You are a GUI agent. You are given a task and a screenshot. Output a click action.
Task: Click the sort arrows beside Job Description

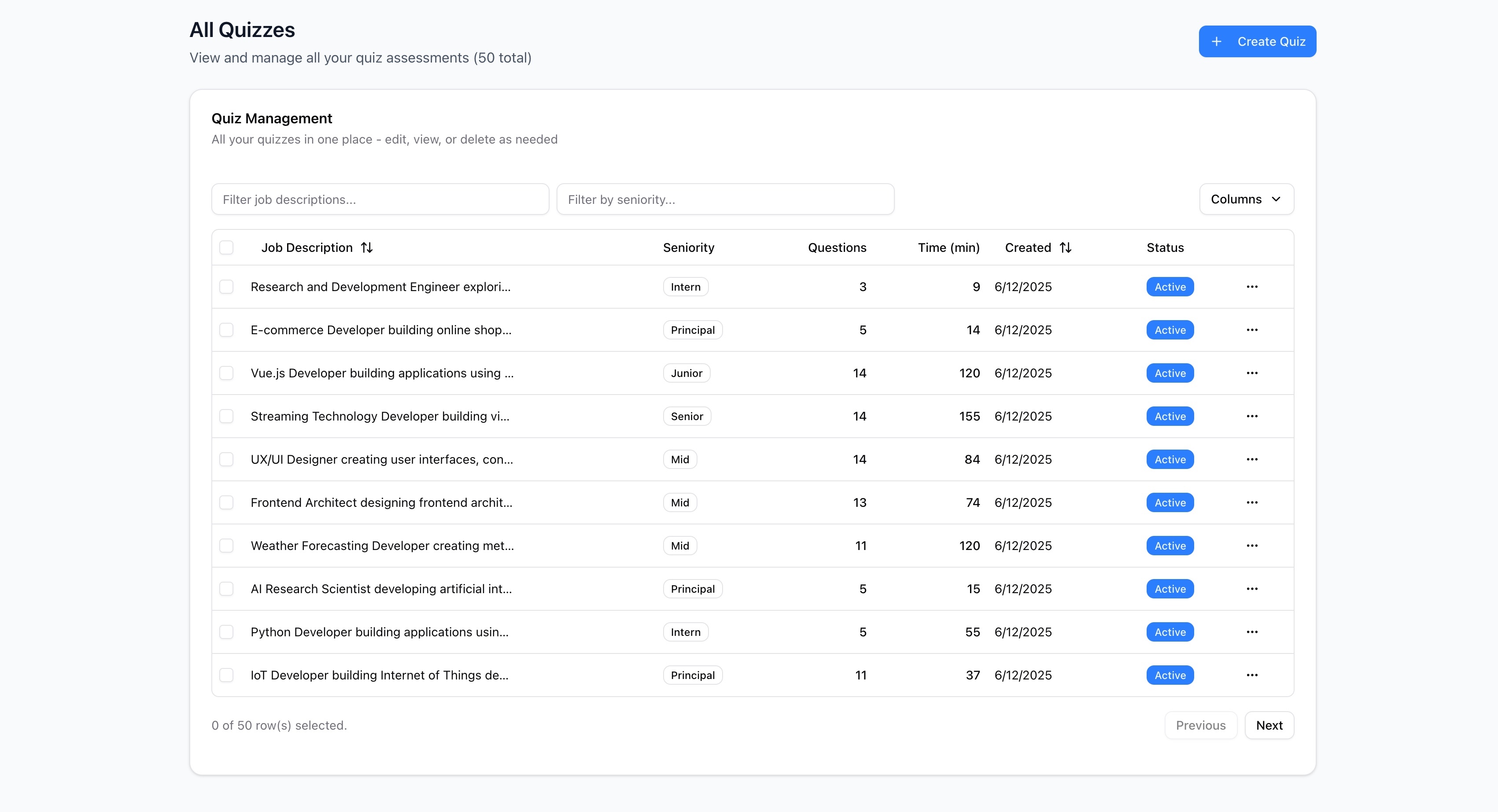coord(366,248)
